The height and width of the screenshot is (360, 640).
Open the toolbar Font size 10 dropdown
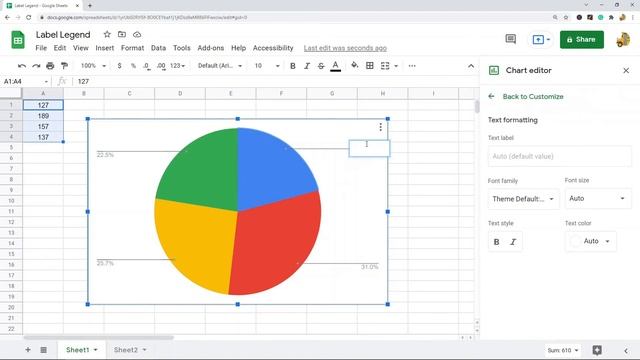pos(267,66)
